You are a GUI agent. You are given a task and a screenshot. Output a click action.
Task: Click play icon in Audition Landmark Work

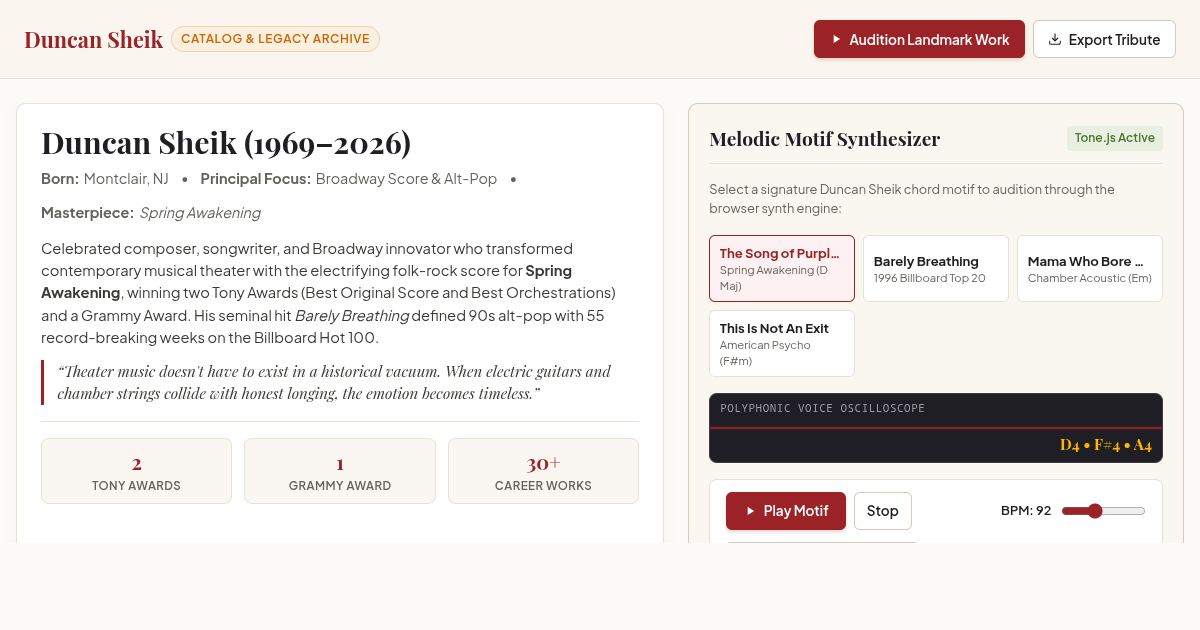[836, 39]
